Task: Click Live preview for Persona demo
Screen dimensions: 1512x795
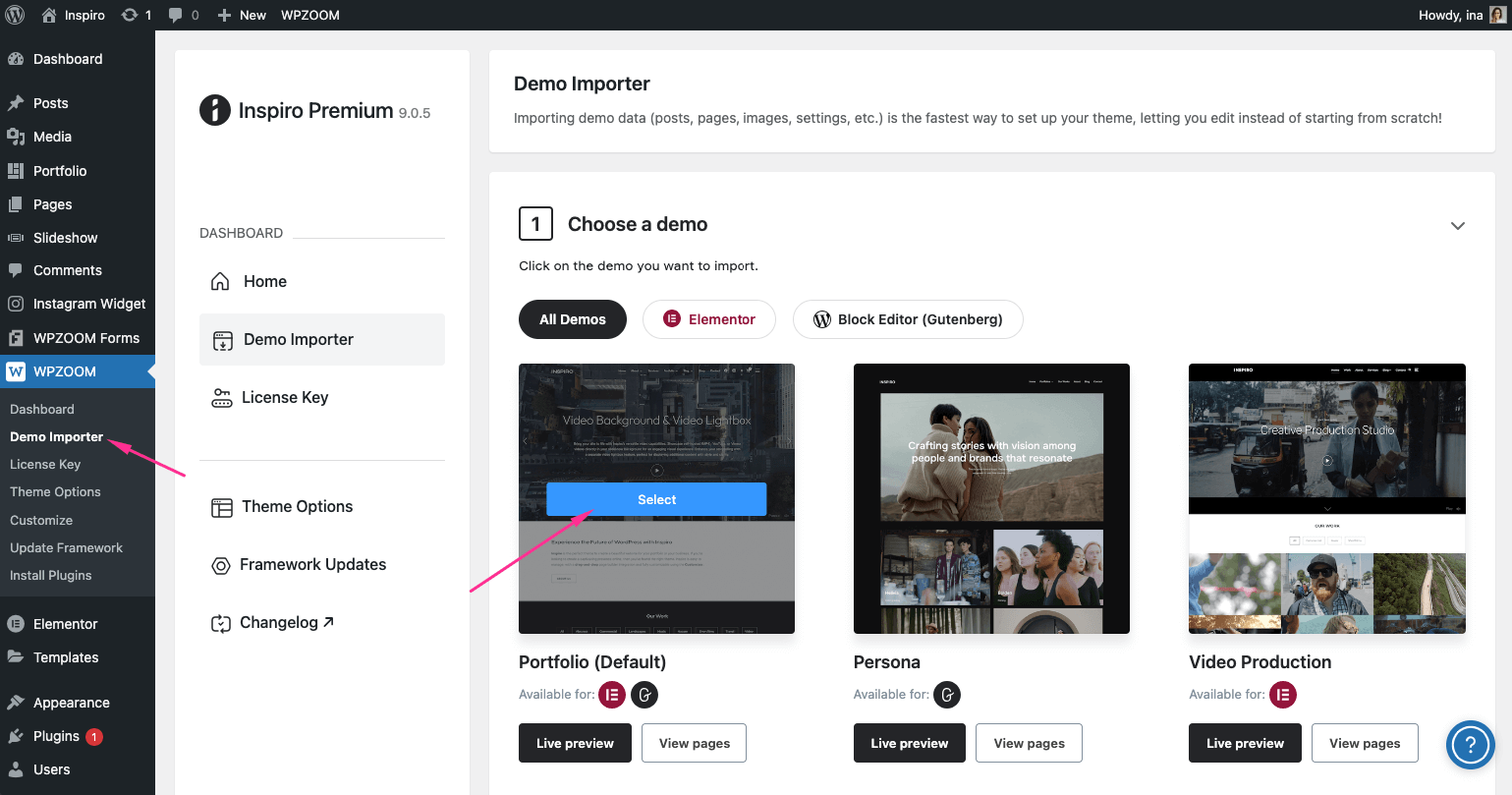Action: pos(910,743)
